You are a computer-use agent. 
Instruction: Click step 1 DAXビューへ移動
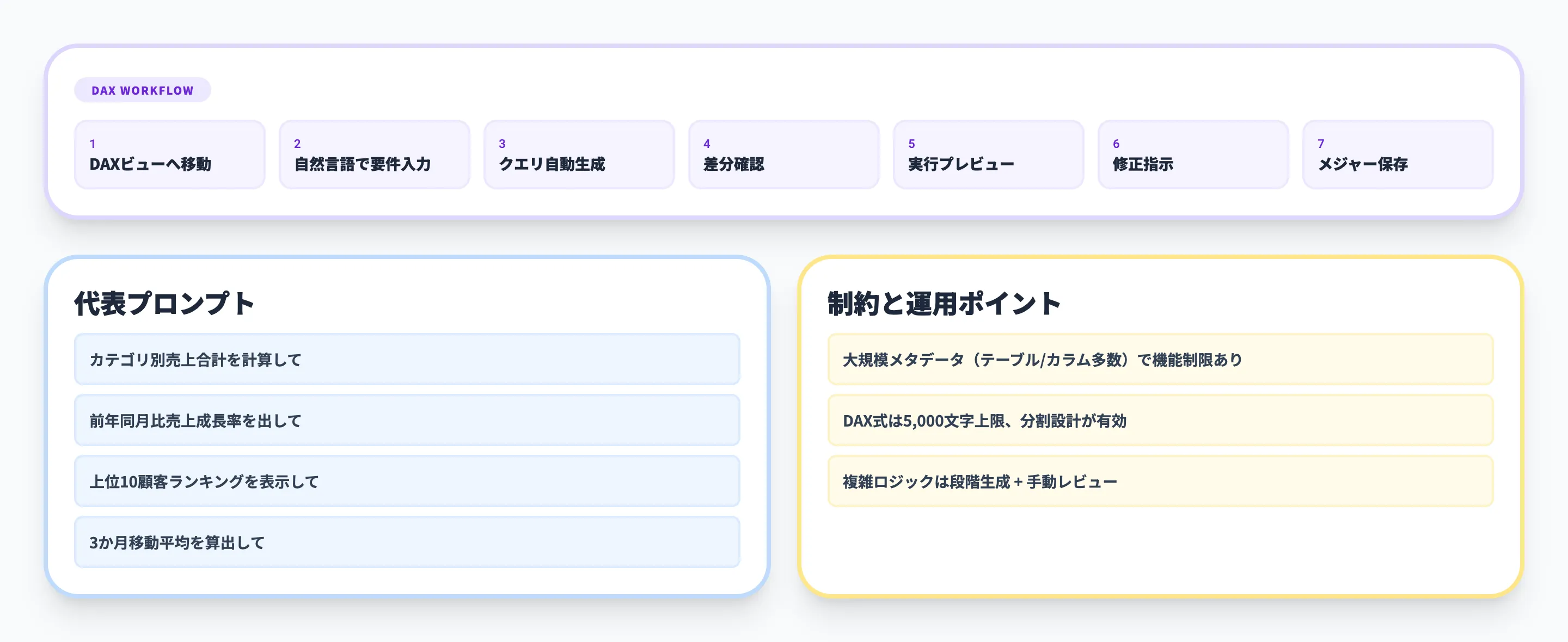pos(169,154)
